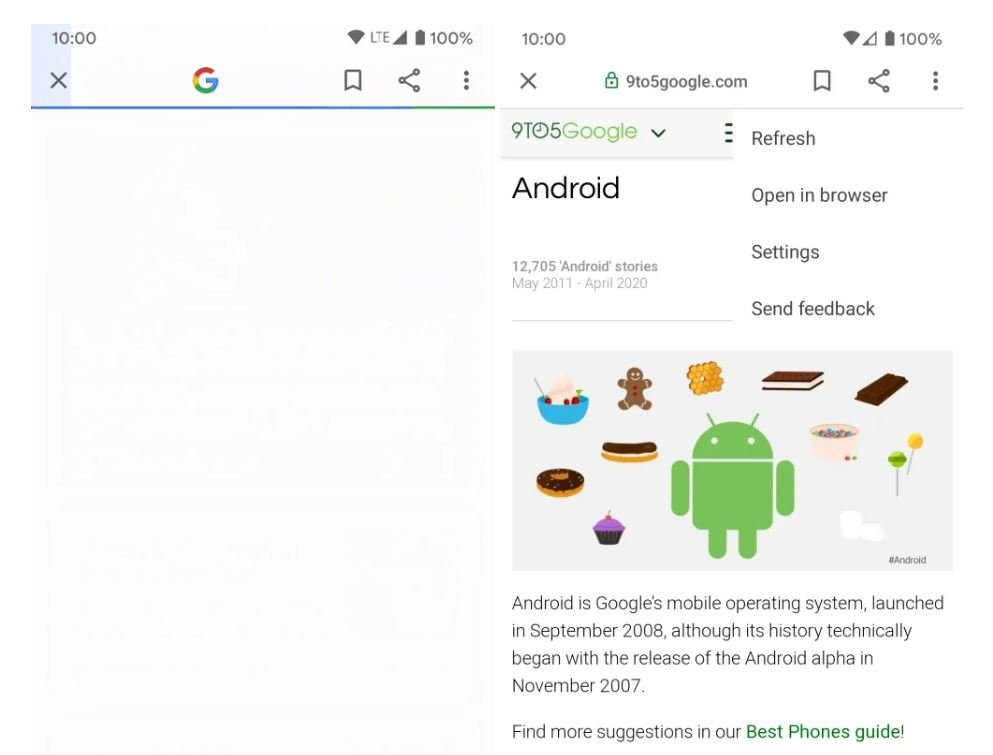Viewport: 993px width, 755px height.
Task: Choose Open in browser menu option
Action: click(819, 195)
